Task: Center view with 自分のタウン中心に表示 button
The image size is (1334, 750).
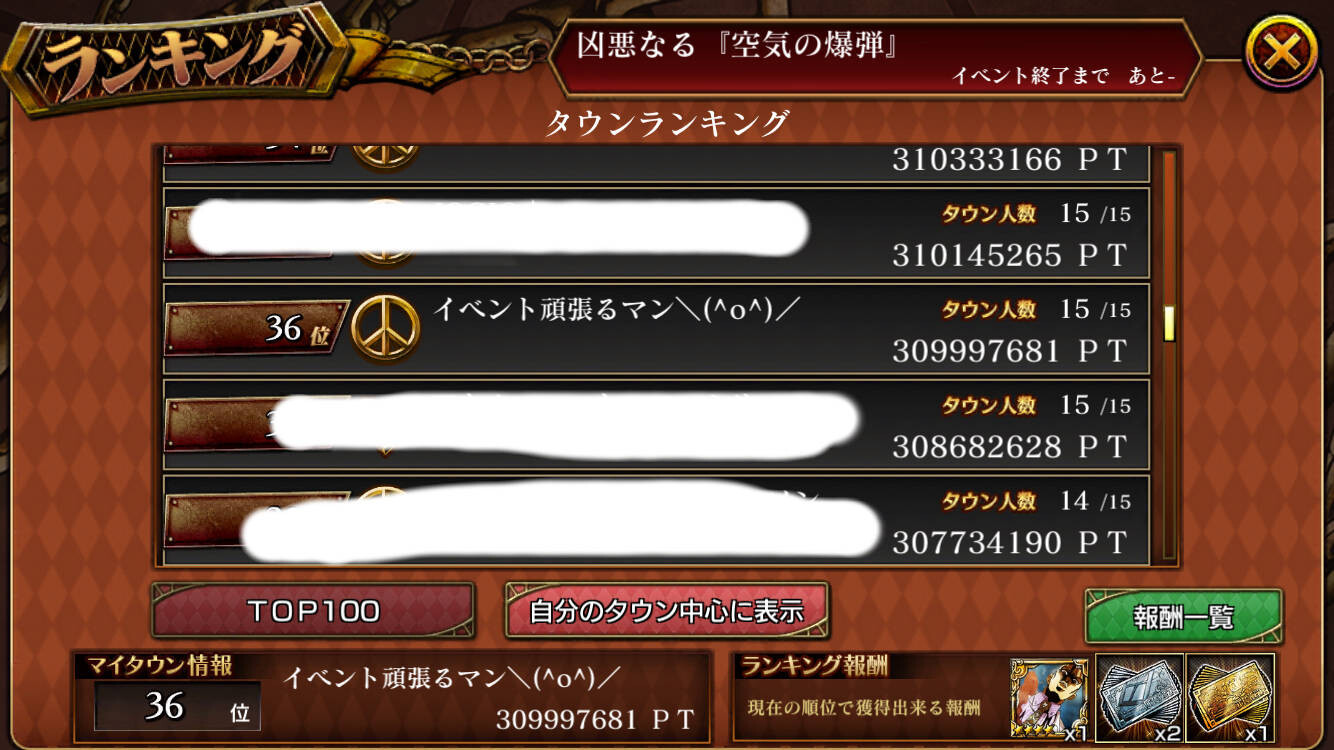Action: coord(667,610)
